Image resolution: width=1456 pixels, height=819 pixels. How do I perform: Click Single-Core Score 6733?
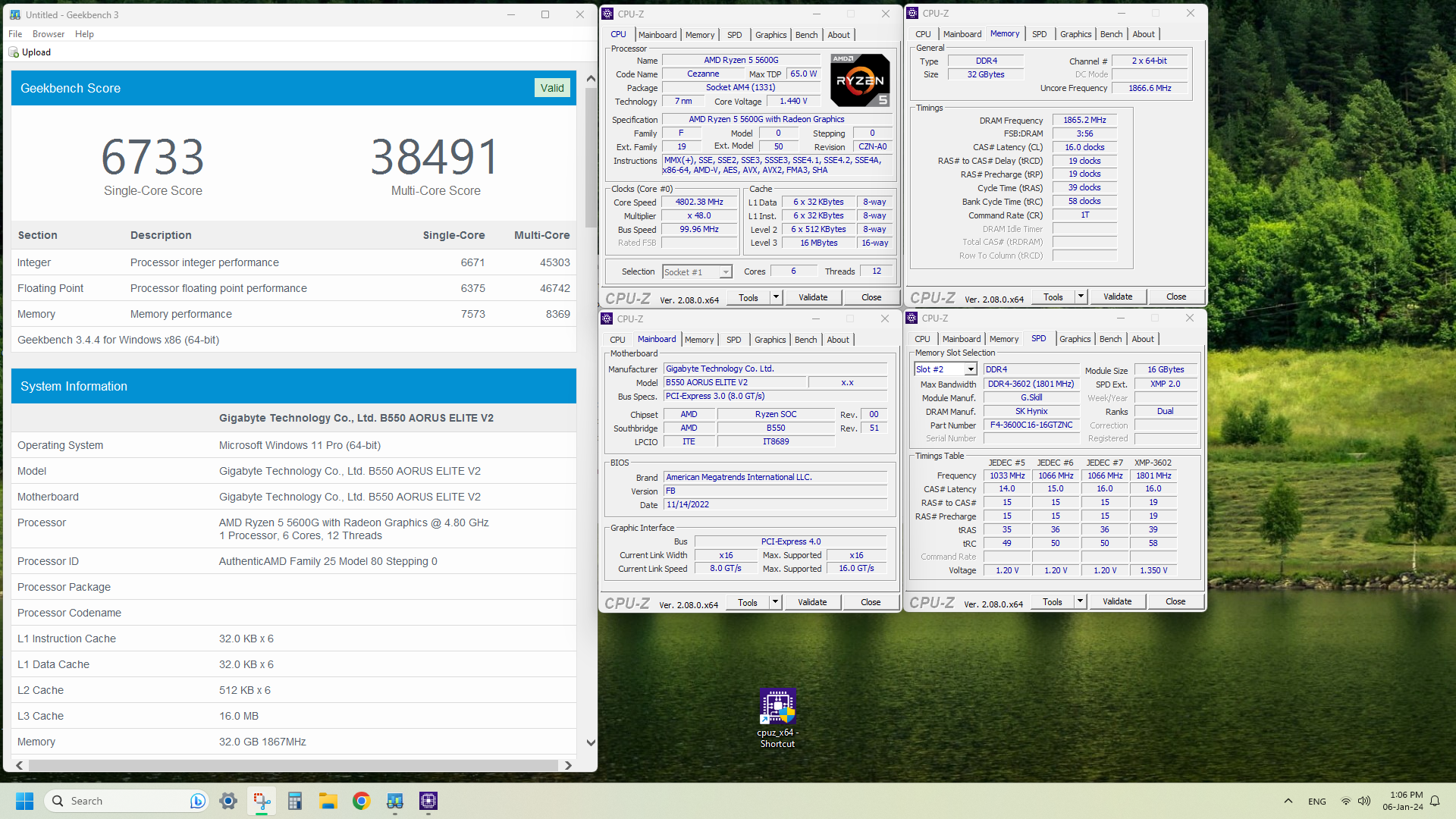[x=152, y=157]
